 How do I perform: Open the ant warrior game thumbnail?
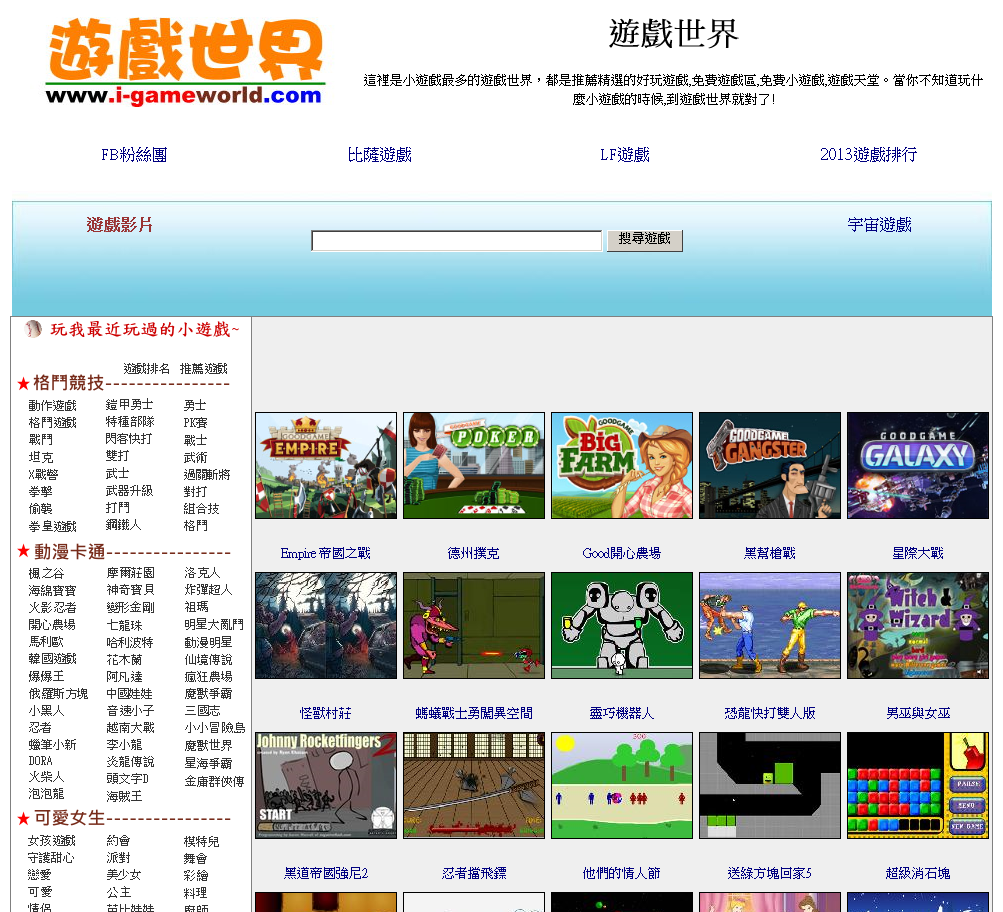pyautogui.click(x=473, y=625)
